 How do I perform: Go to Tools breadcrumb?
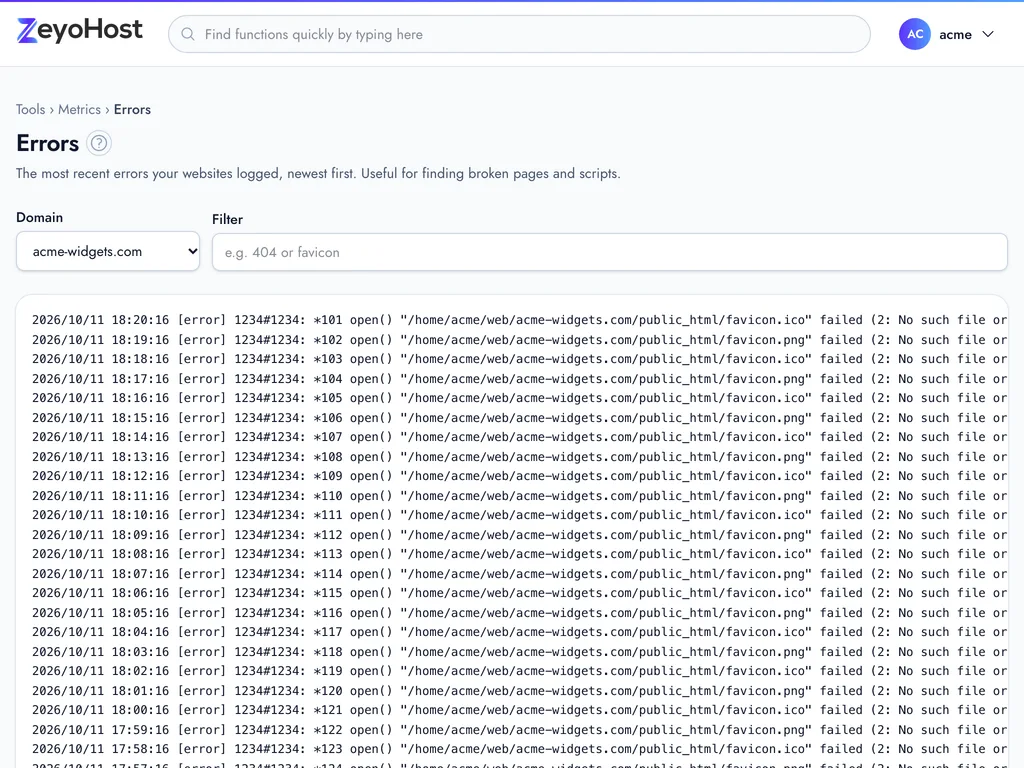pos(31,109)
